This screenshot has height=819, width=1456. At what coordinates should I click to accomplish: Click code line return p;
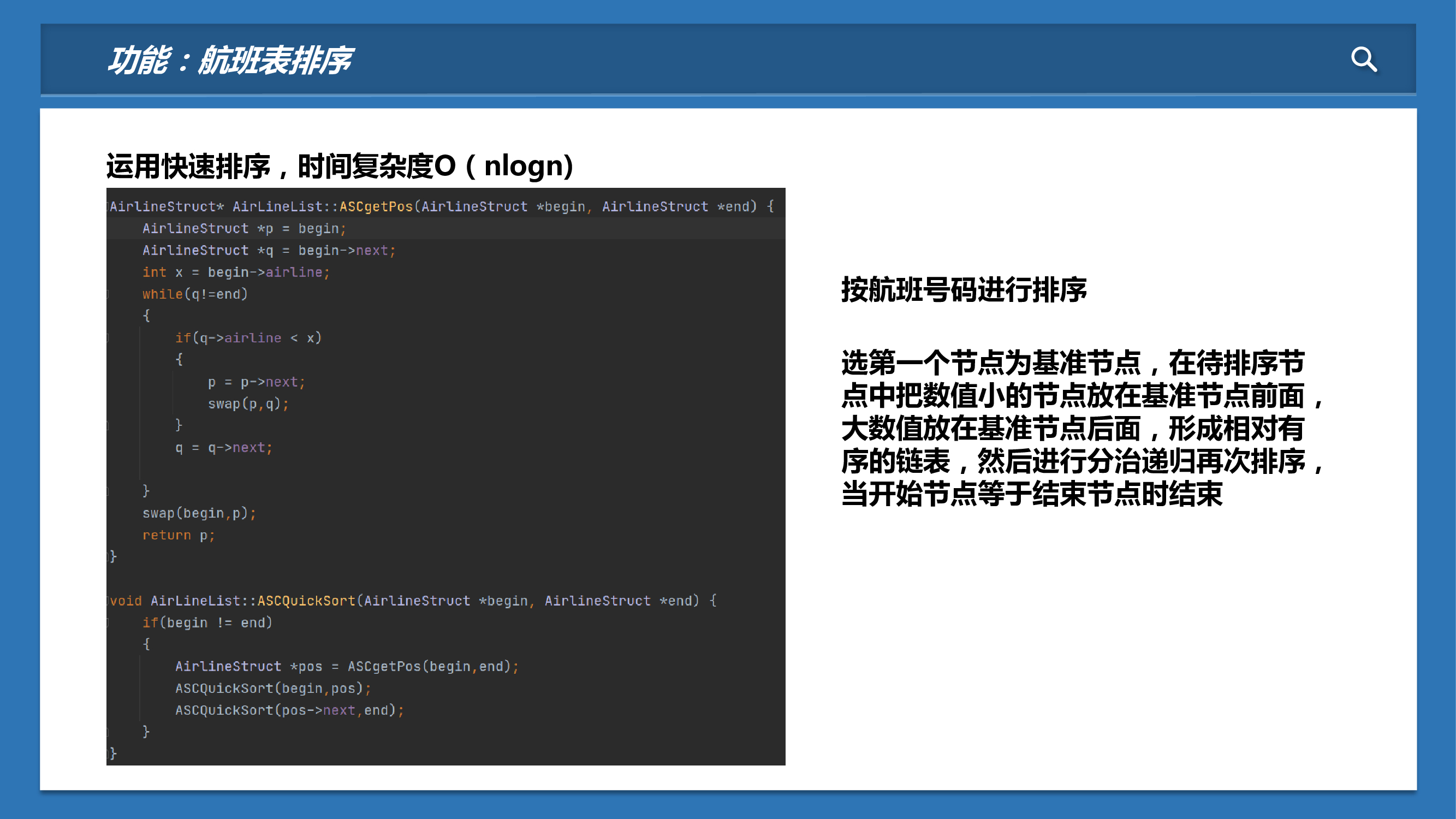[178, 535]
